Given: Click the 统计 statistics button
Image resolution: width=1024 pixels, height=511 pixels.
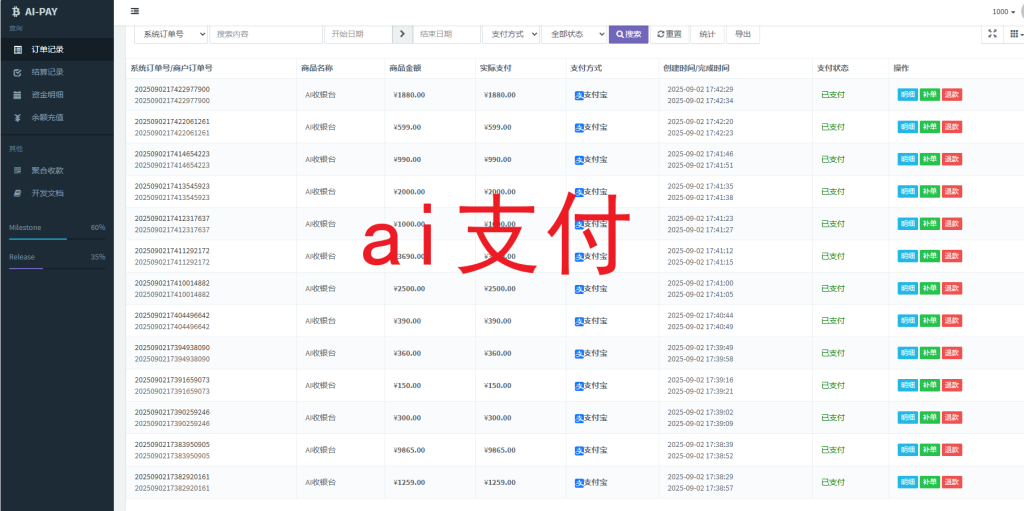Looking at the screenshot, I should click(707, 34).
